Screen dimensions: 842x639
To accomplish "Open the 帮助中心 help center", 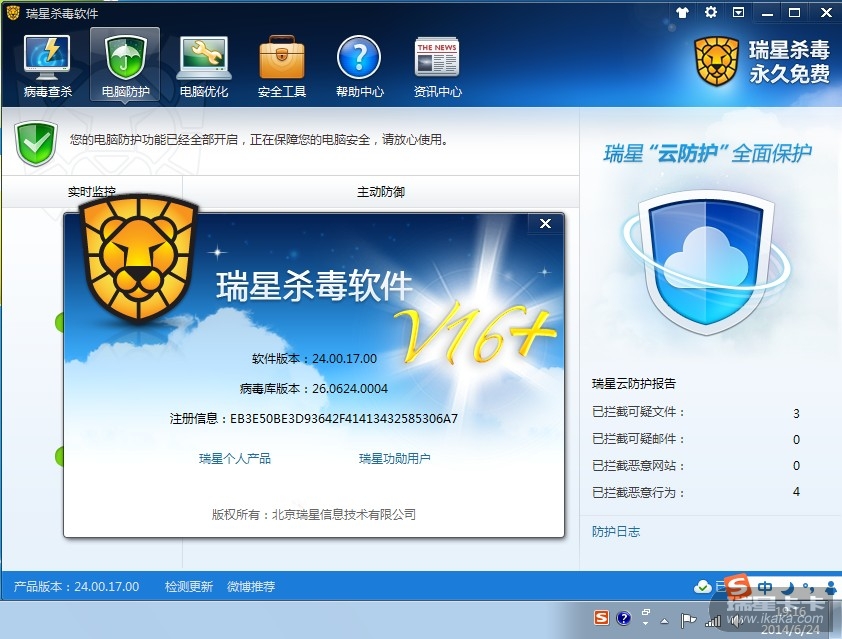I will pos(359,65).
